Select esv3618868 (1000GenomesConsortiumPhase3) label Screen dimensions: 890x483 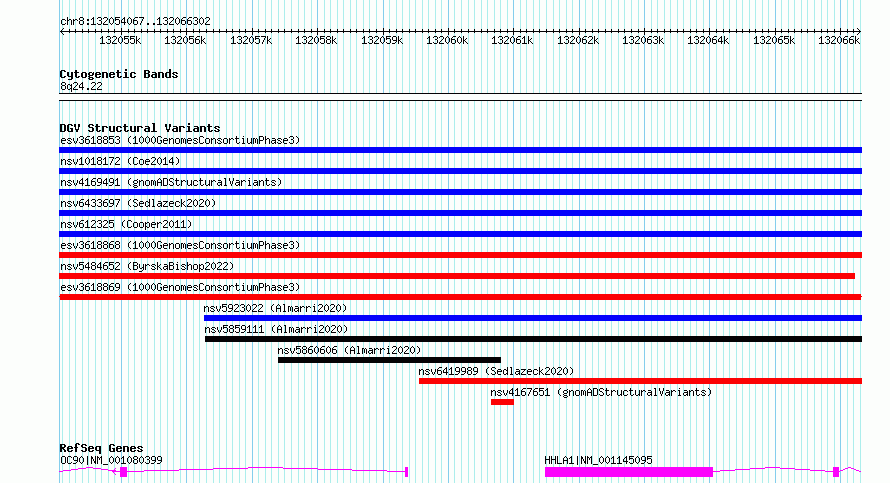coord(180,245)
